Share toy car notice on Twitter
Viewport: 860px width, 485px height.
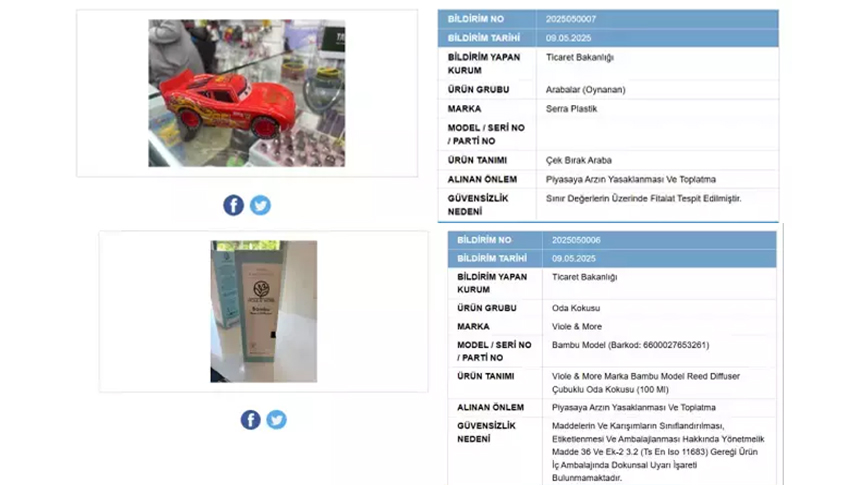pyautogui.click(x=260, y=205)
